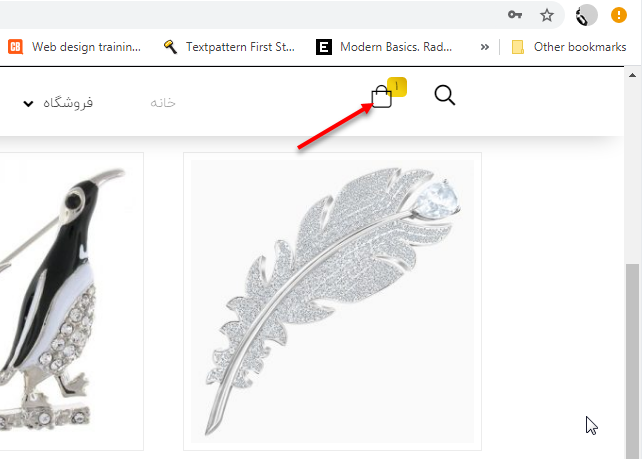Show the hidden bookmarks overflow chevron

click(x=484, y=47)
